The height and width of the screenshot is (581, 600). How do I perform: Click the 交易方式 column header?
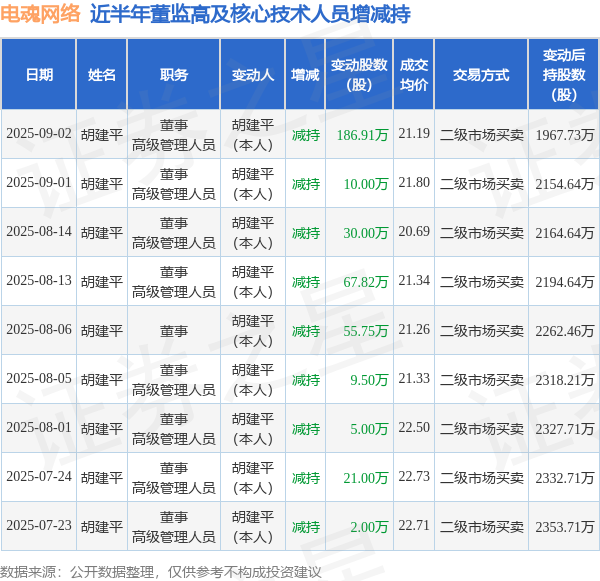(481, 75)
